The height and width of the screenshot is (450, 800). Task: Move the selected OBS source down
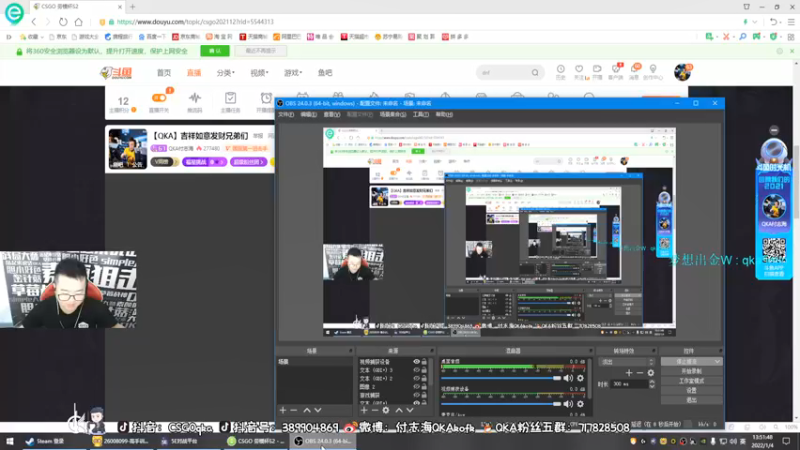[410, 410]
